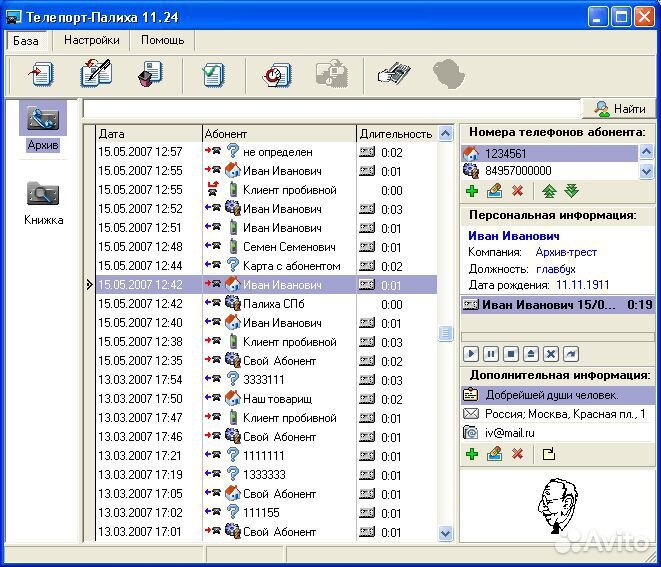Pause the call recording playback
This screenshot has width=661, height=567.
[490, 354]
